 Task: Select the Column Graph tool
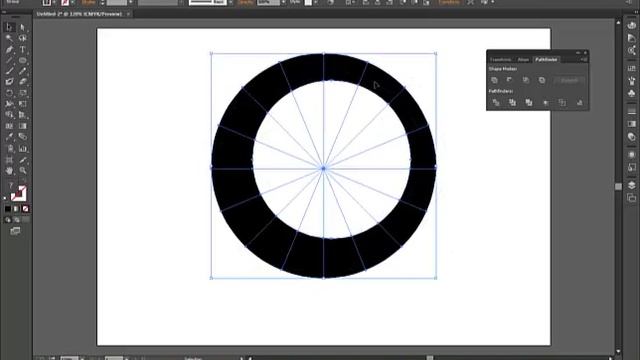click(22, 149)
